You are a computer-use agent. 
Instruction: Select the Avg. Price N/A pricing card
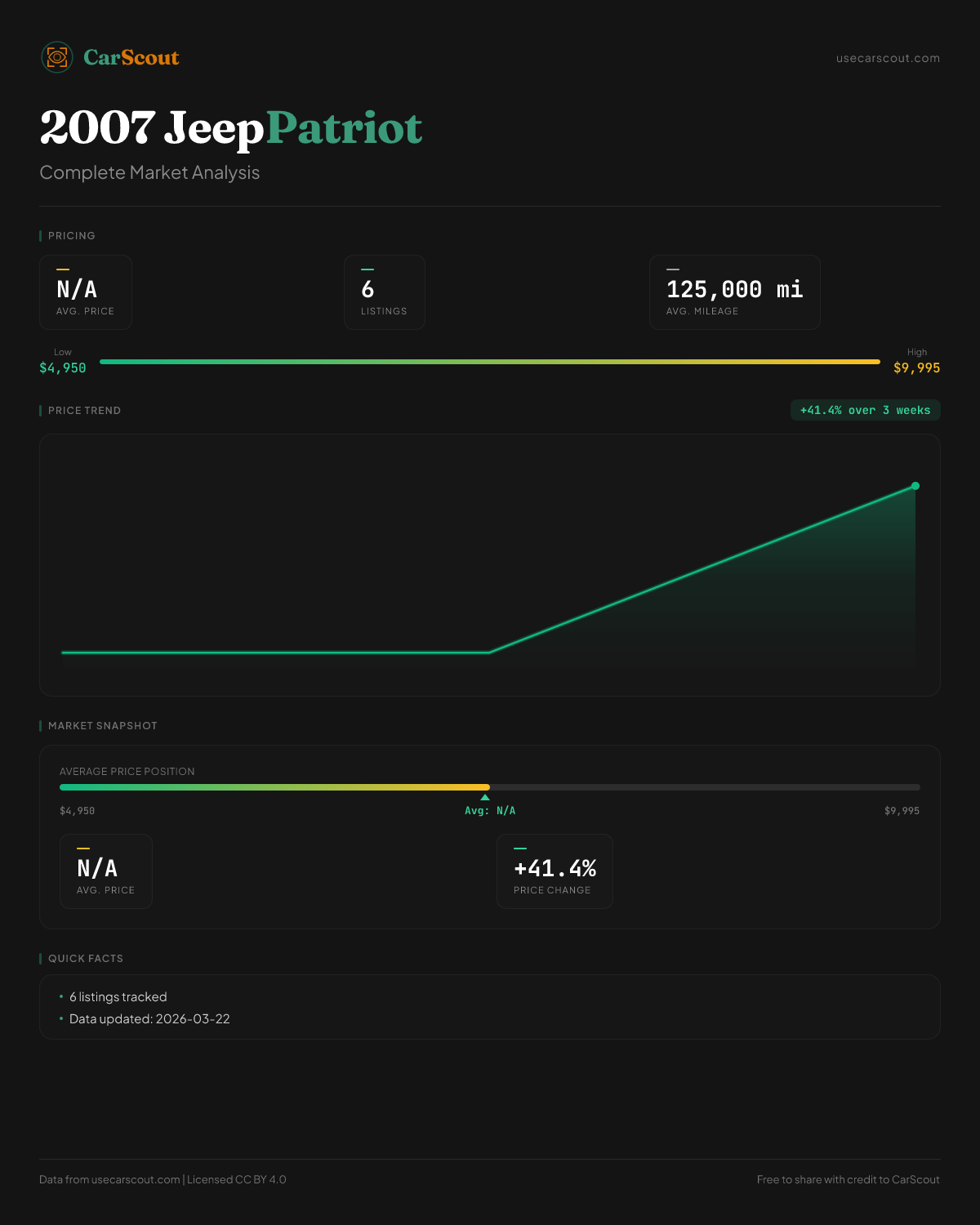(x=86, y=292)
